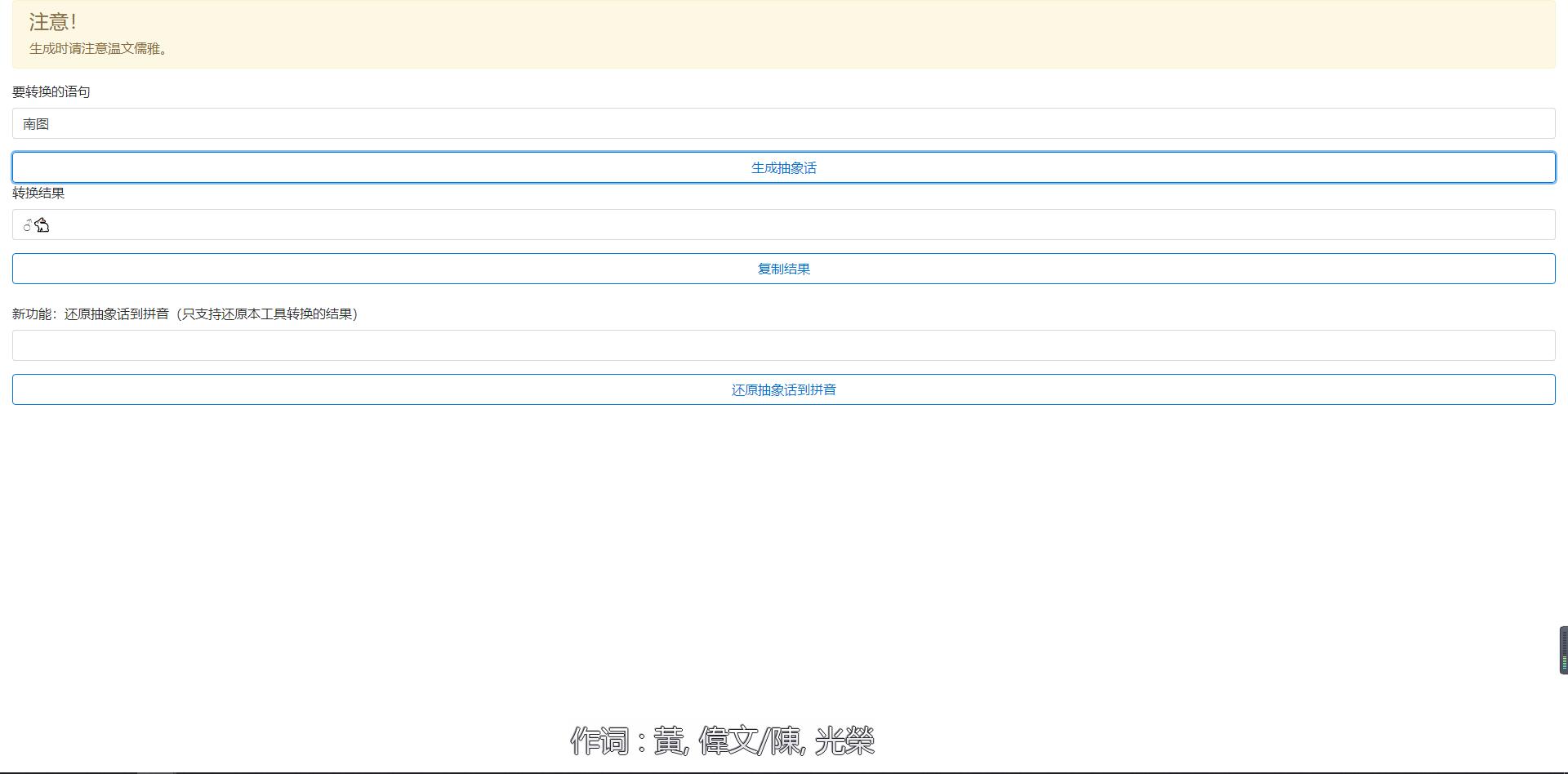Viewport: 1568px width, 774px height.
Task: Focus the empty pinyin restore input field
Action: pyautogui.click(x=783, y=345)
